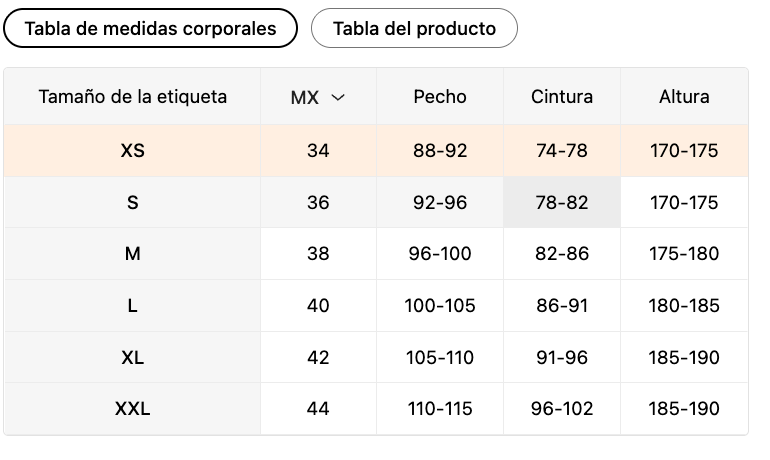Click the 88-92 chest cell
The image size is (770, 460).
pos(440,151)
